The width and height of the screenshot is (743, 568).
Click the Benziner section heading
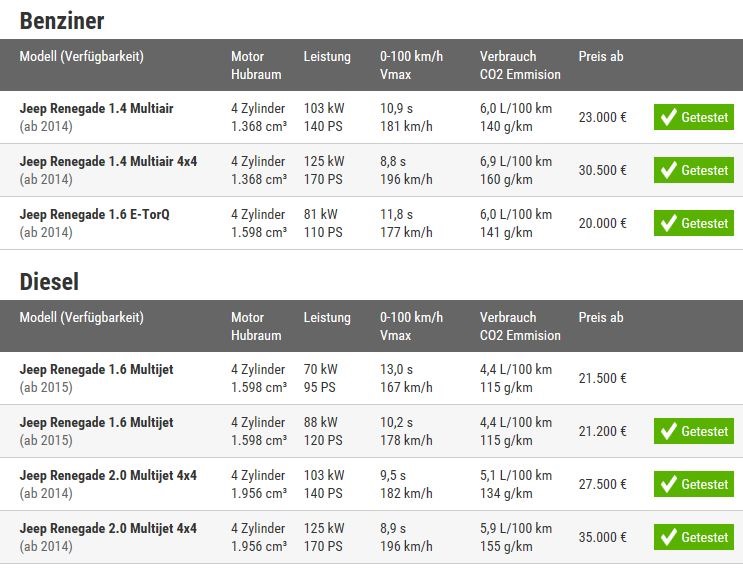pyautogui.click(x=61, y=21)
